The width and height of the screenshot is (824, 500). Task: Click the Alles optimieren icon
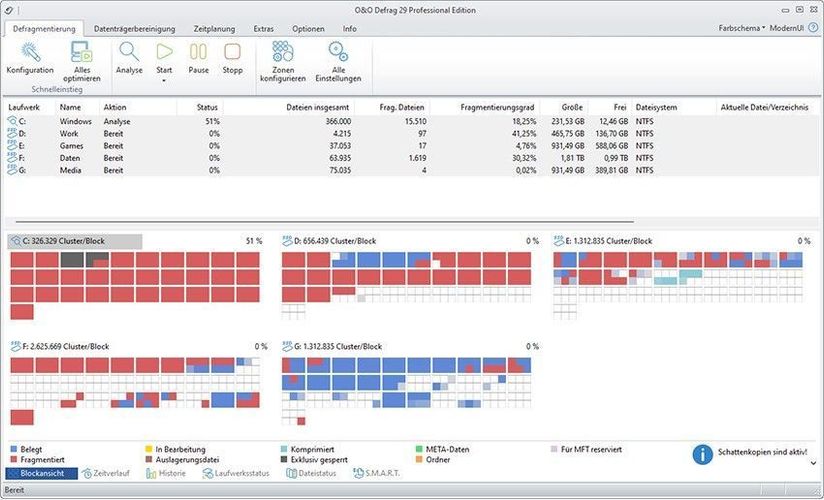[82, 52]
